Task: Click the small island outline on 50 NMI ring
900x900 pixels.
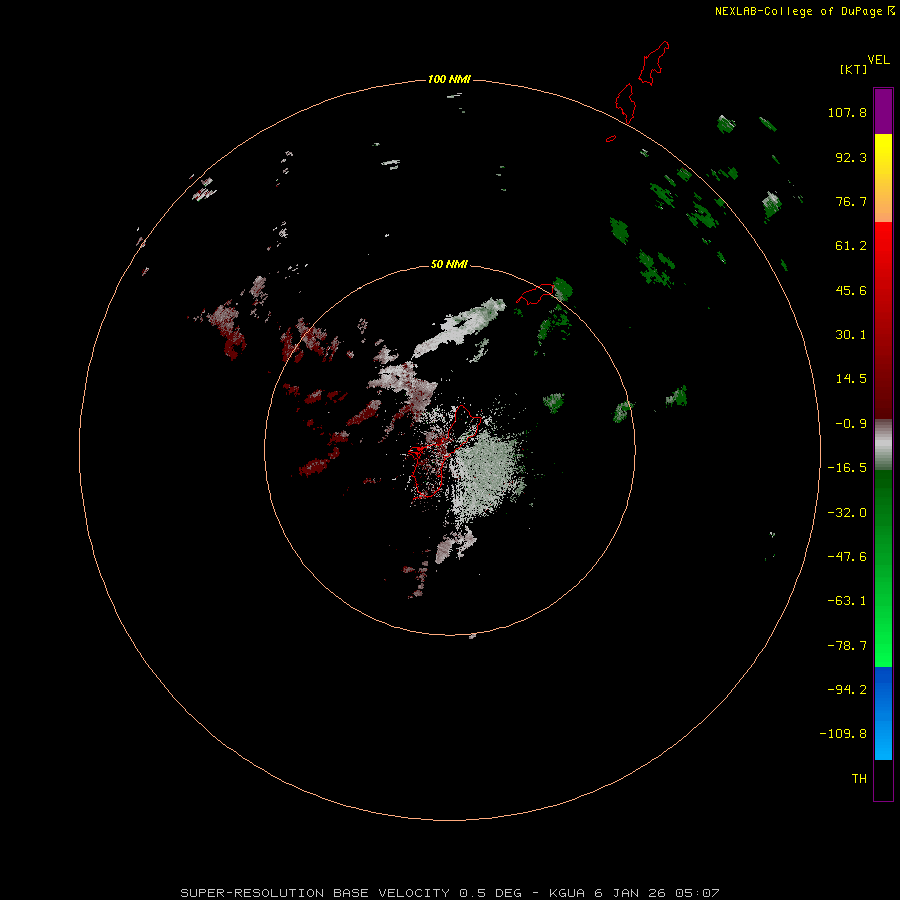Action: click(x=535, y=293)
